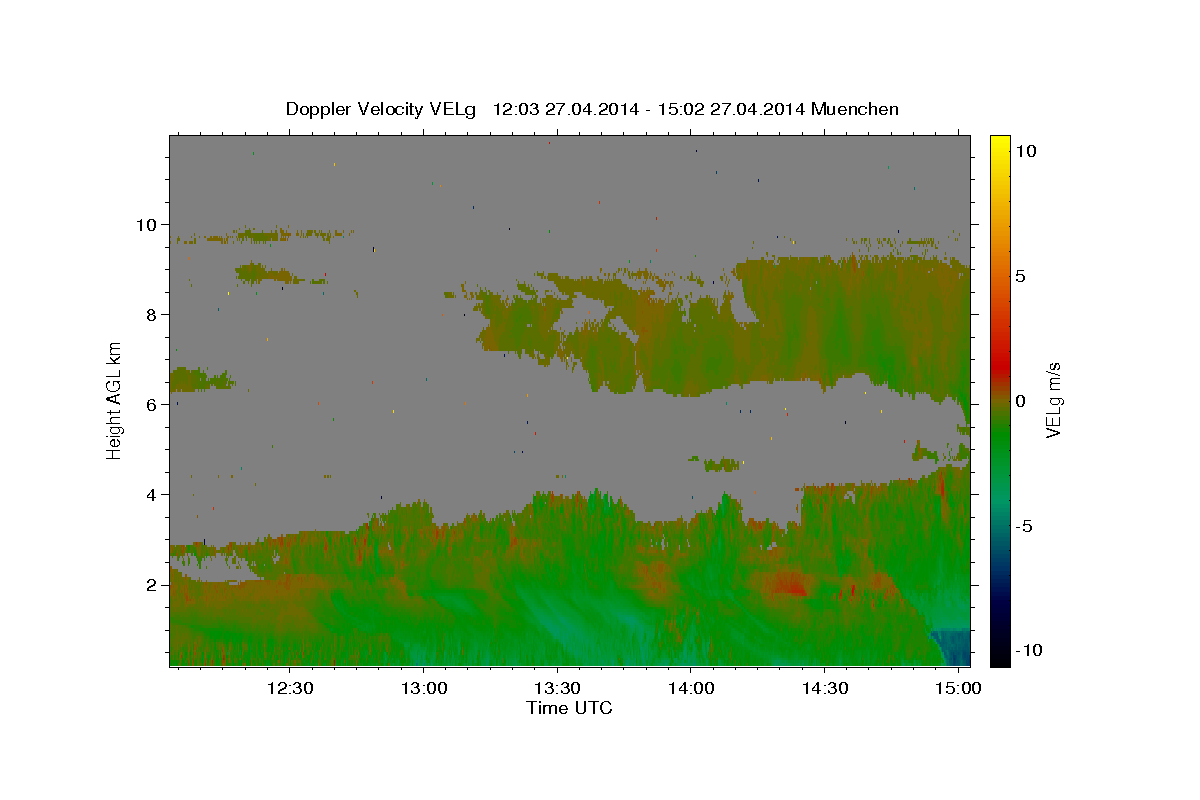Click the 13:00 time tick label
1200x800 pixels.
(x=423, y=689)
